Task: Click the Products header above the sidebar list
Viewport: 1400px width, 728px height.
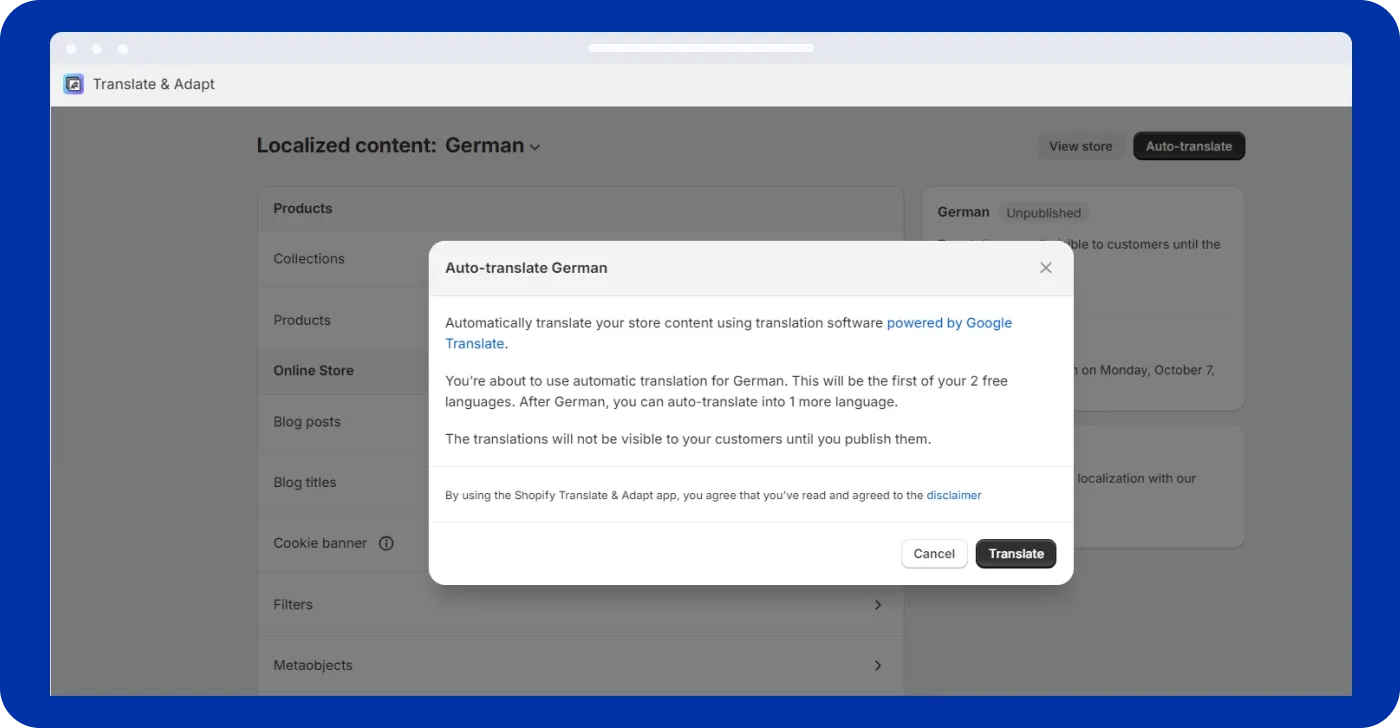Action: tap(302, 208)
